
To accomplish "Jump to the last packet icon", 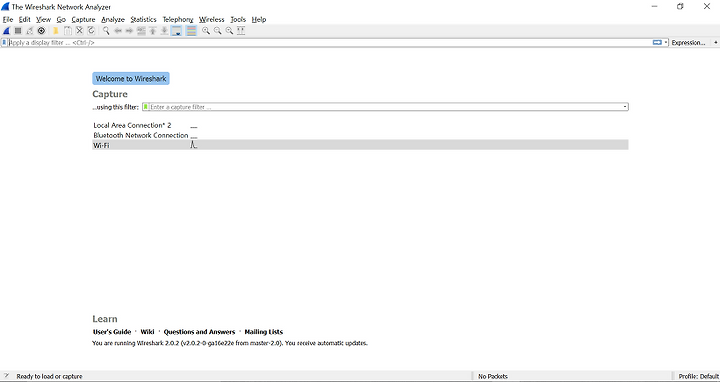I will click(164, 31).
